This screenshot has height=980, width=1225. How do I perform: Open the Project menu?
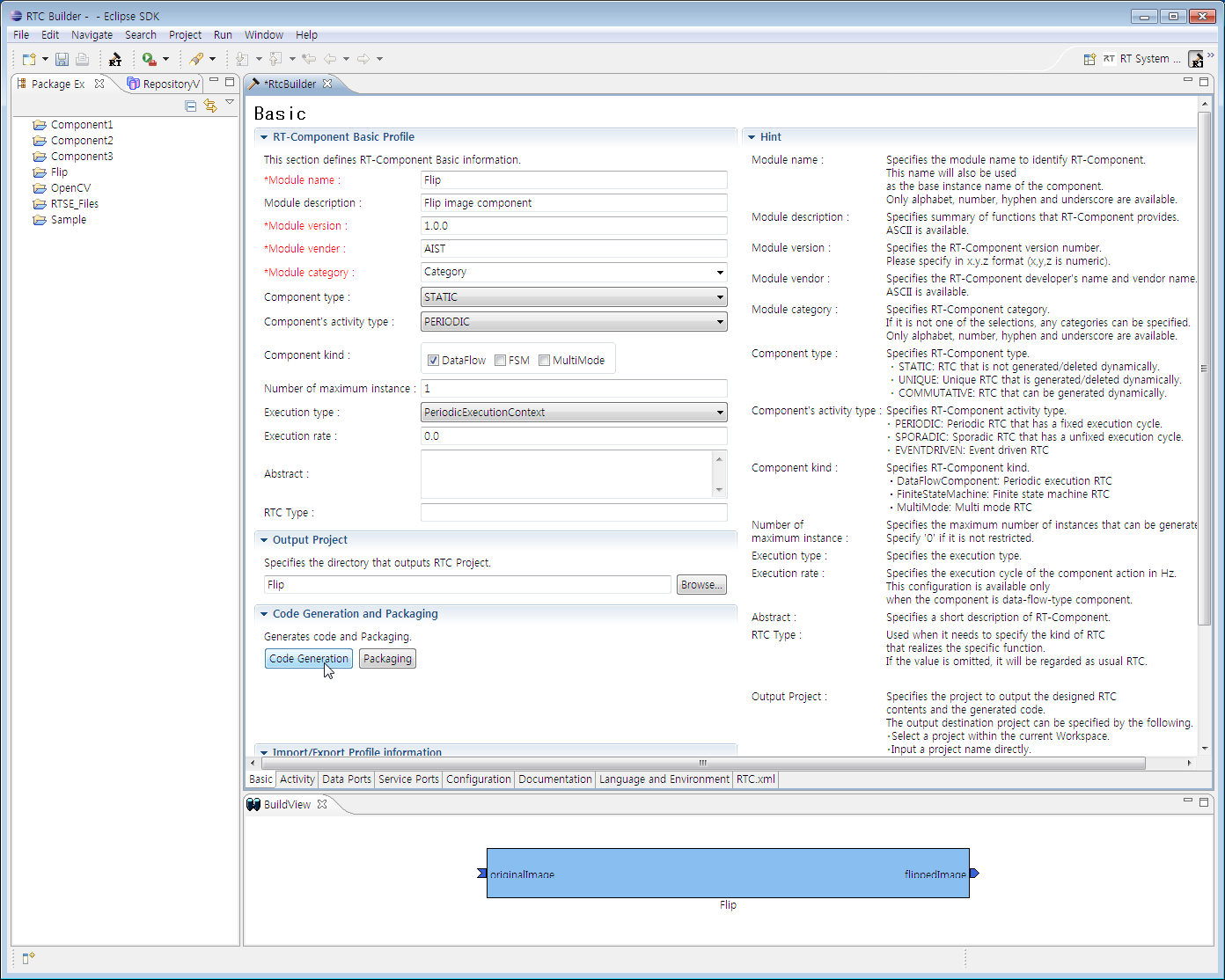(x=185, y=35)
